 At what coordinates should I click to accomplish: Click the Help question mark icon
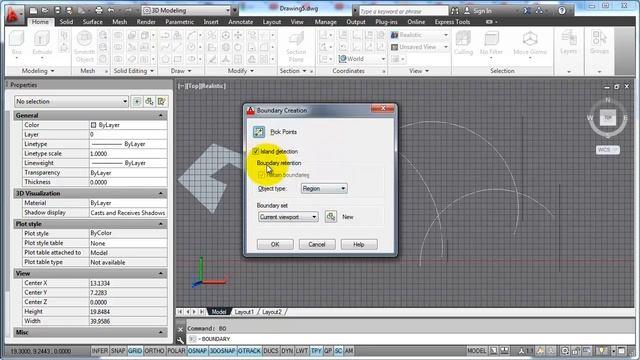[x=562, y=11]
